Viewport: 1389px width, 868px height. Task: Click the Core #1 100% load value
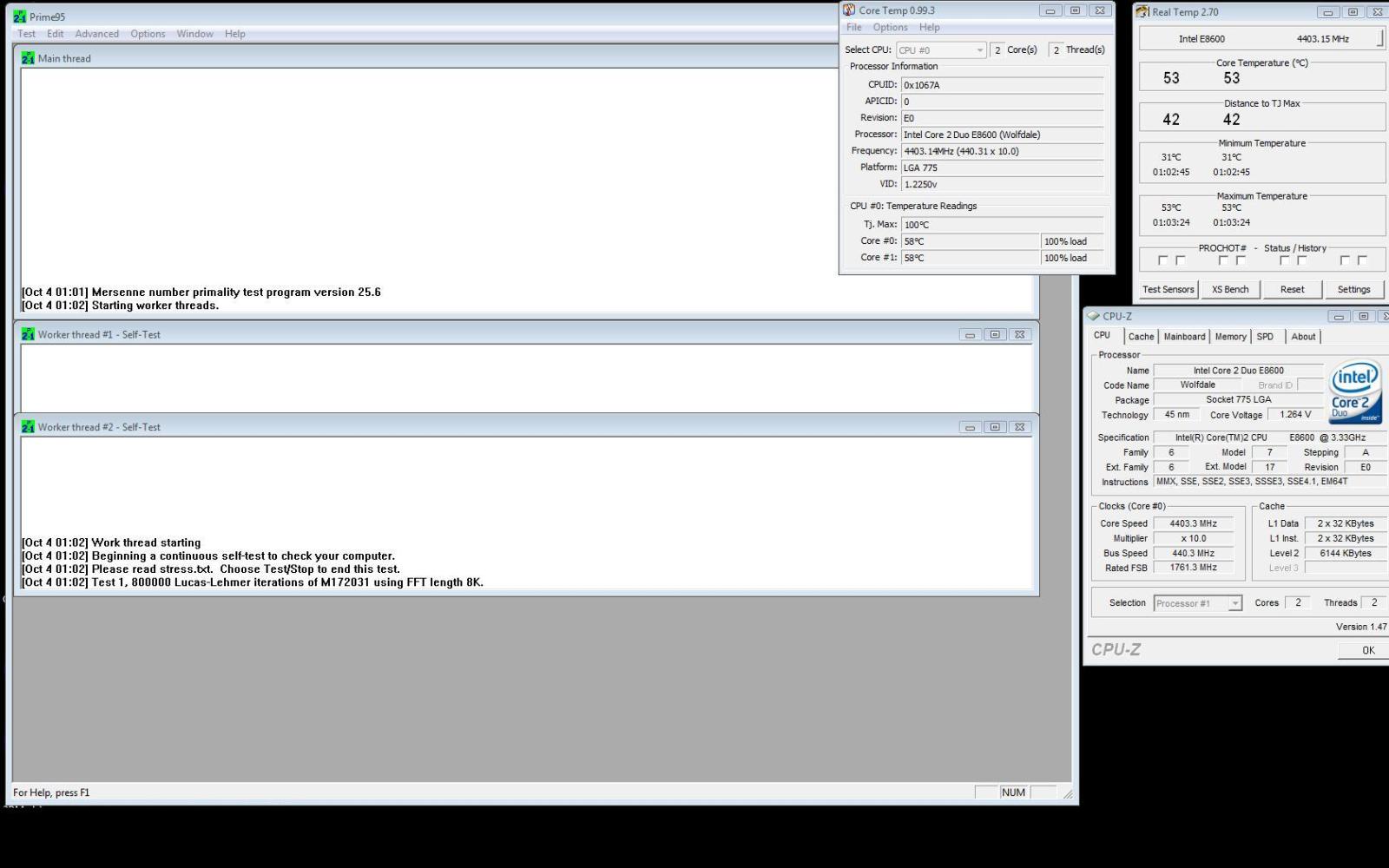[x=1073, y=258]
